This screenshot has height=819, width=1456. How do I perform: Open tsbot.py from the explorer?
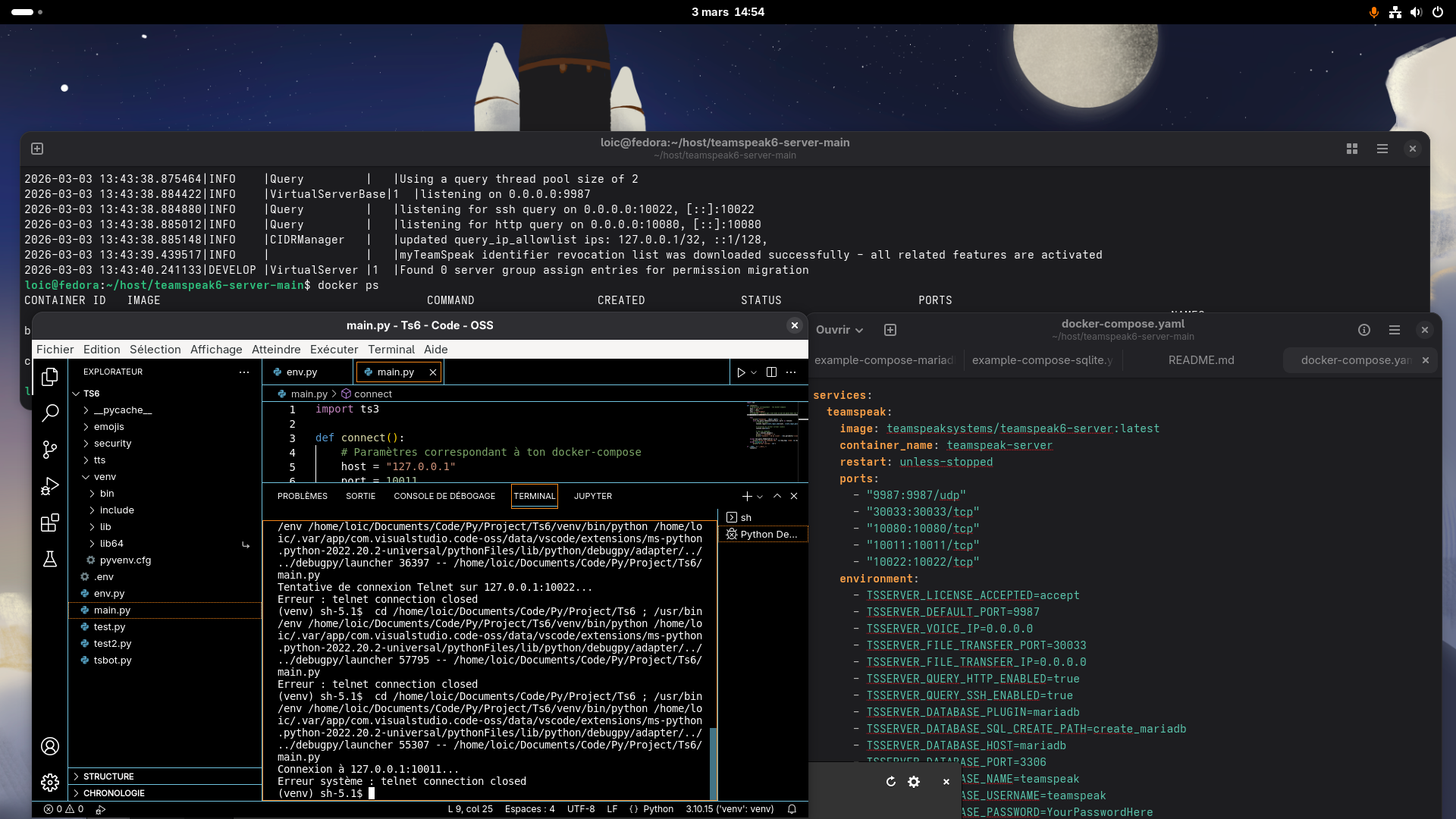(112, 661)
